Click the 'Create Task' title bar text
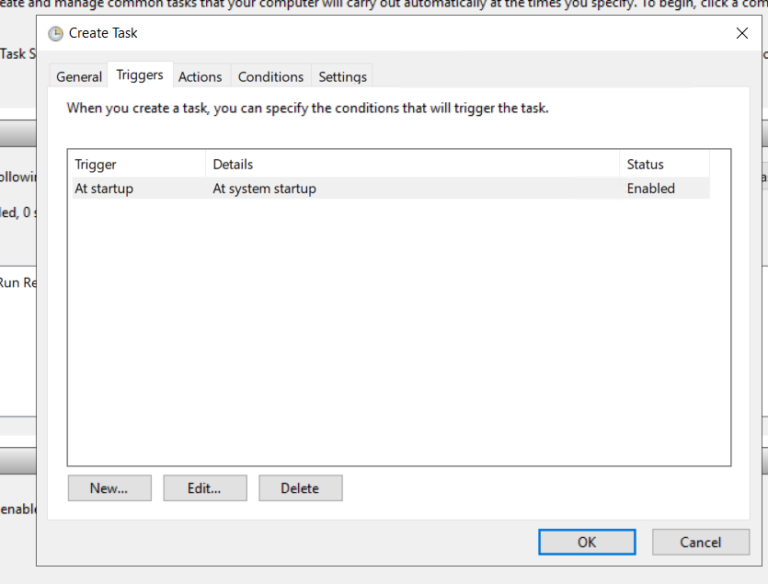The height and width of the screenshot is (584, 768). tap(103, 33)
